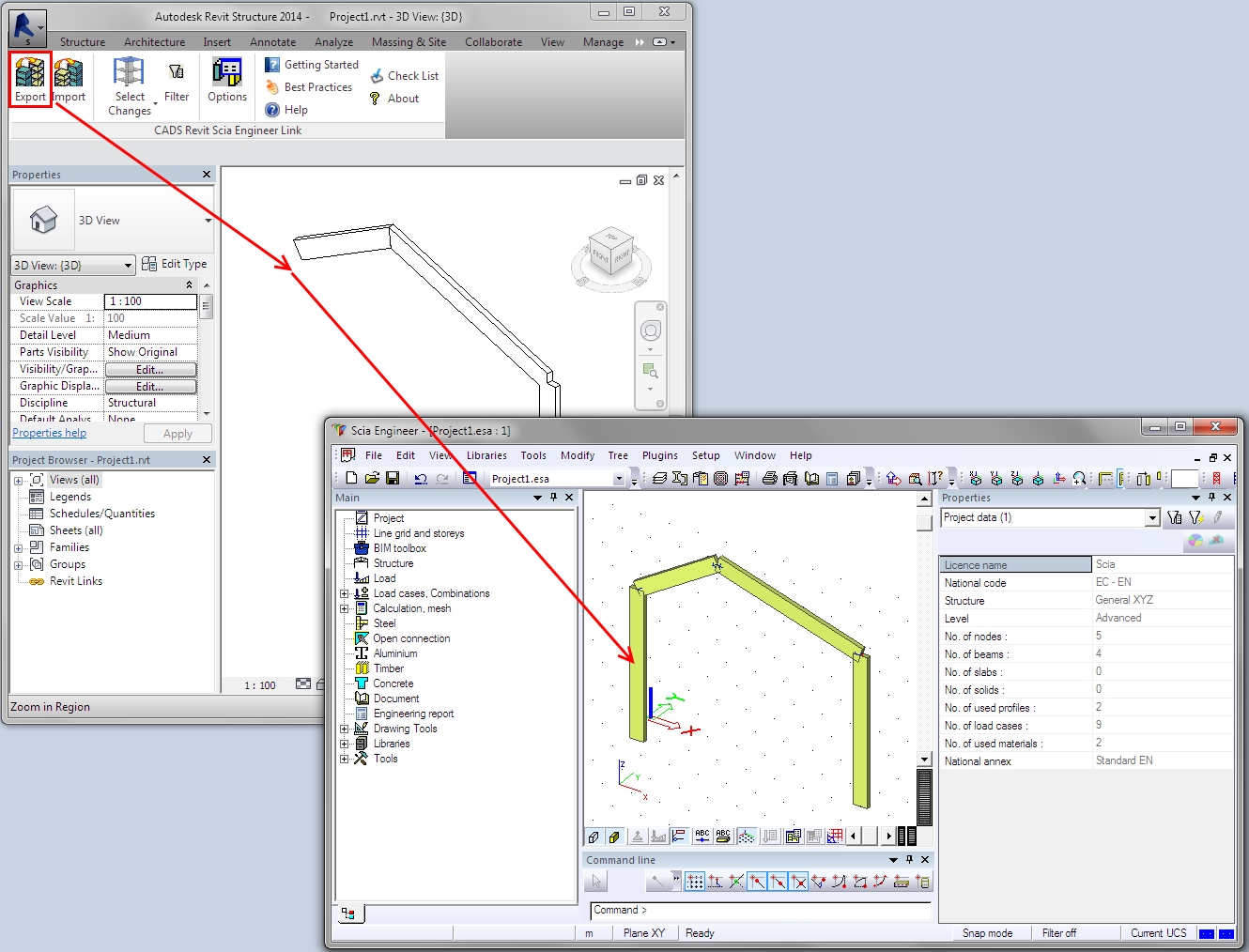Open the Project1.esa project dropdown
This screenshot has width=1249, height=952.
pyautogui.click(x=620, y=478)
